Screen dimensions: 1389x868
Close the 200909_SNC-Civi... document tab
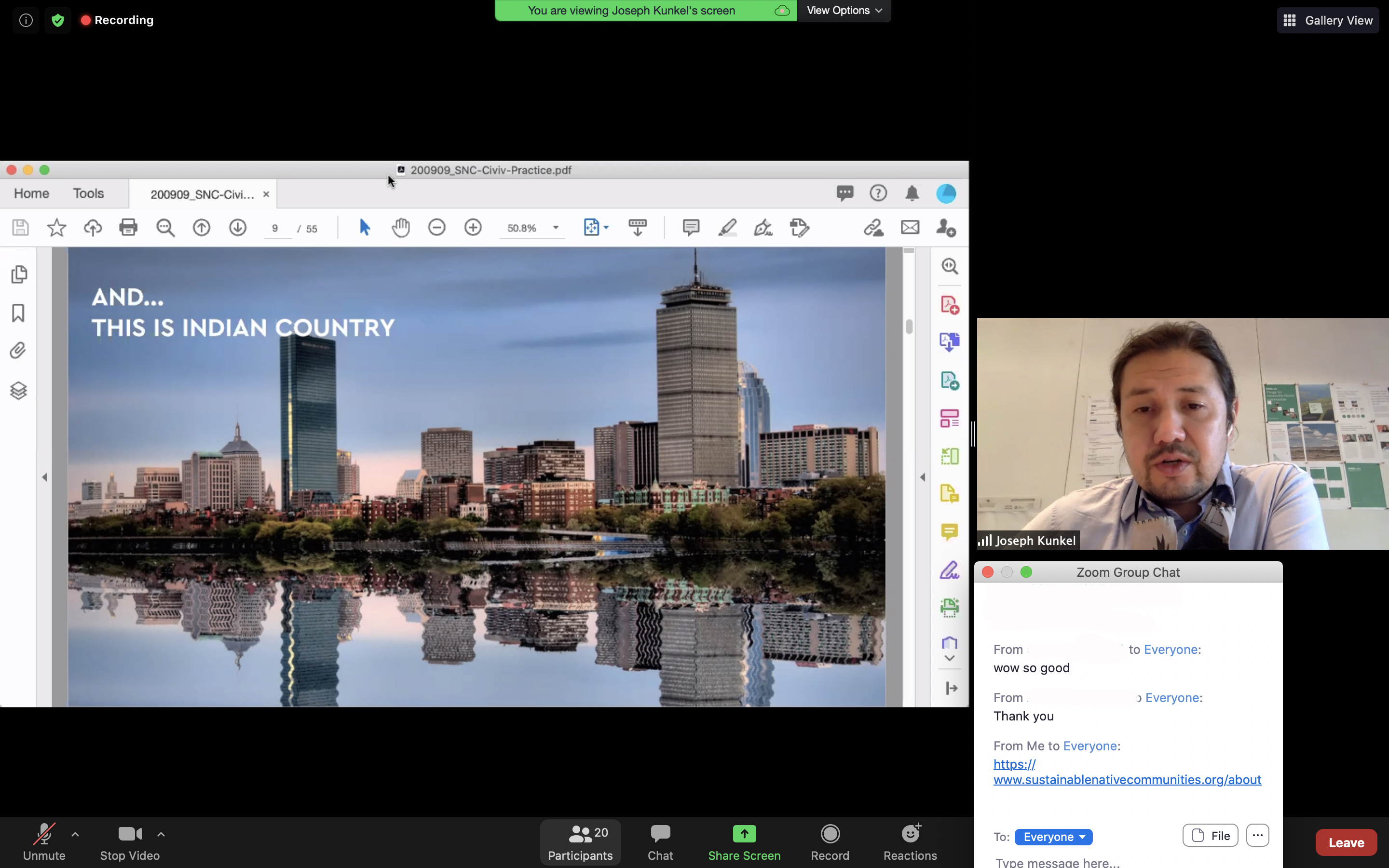coord(266,195)
